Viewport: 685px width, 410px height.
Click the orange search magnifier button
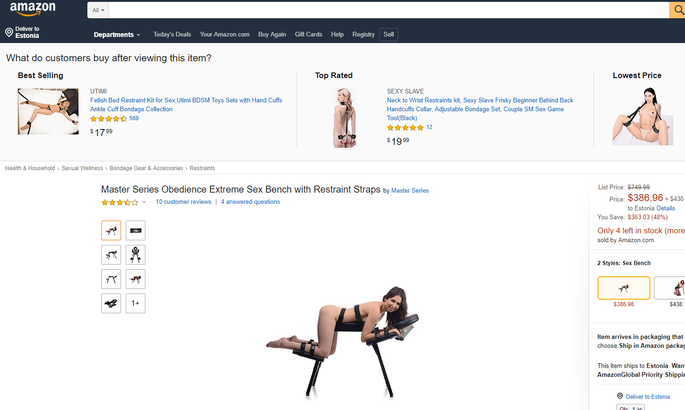tap(677, 10)
